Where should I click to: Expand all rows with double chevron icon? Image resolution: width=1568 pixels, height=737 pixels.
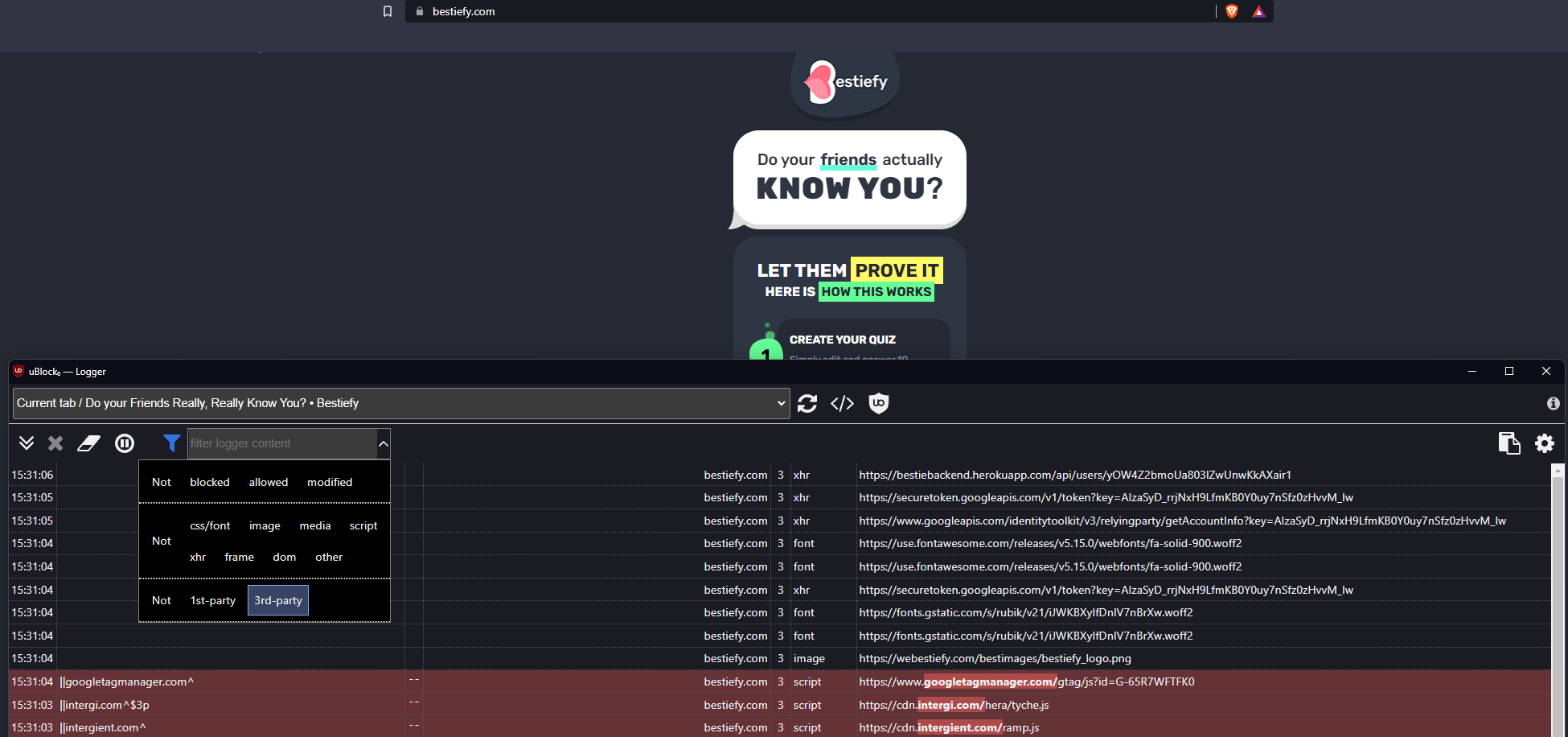(27, 443)
